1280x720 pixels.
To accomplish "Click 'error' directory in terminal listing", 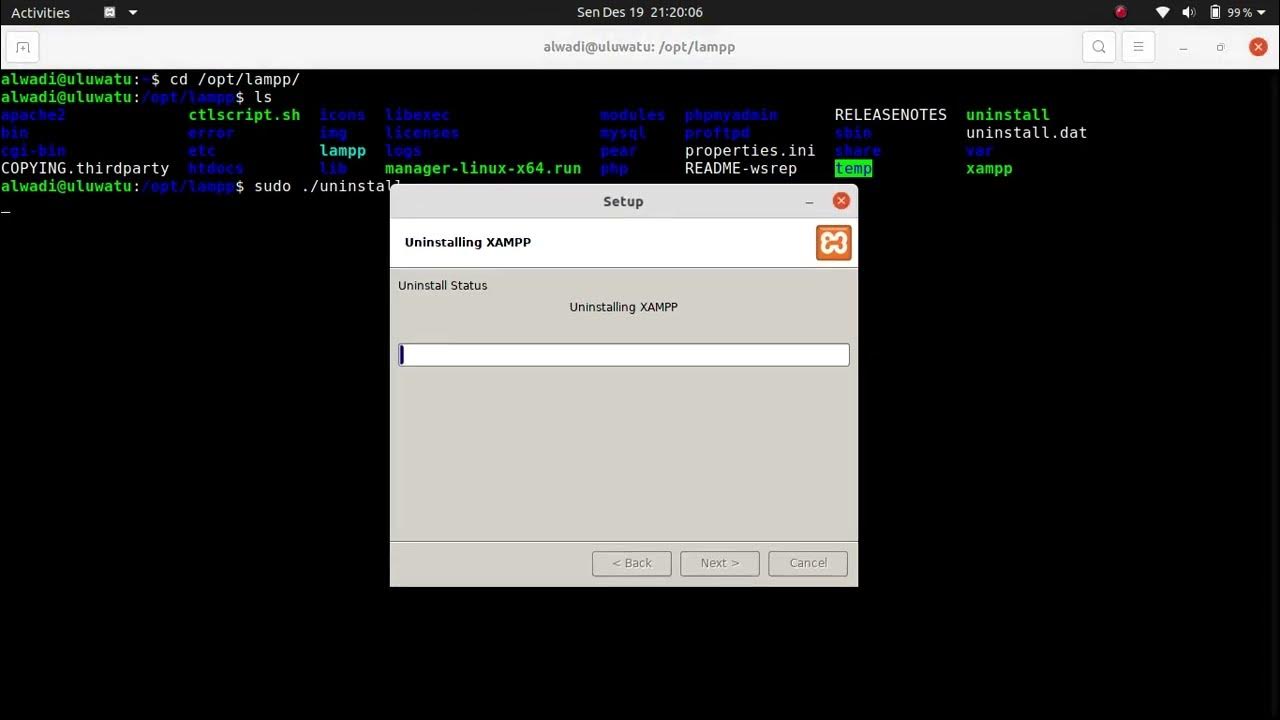I will click(211, 133).
